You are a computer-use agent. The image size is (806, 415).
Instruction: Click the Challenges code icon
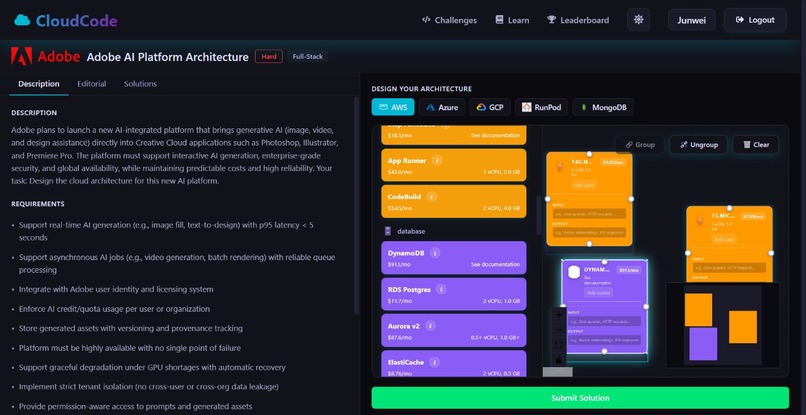tap(426, 20)
